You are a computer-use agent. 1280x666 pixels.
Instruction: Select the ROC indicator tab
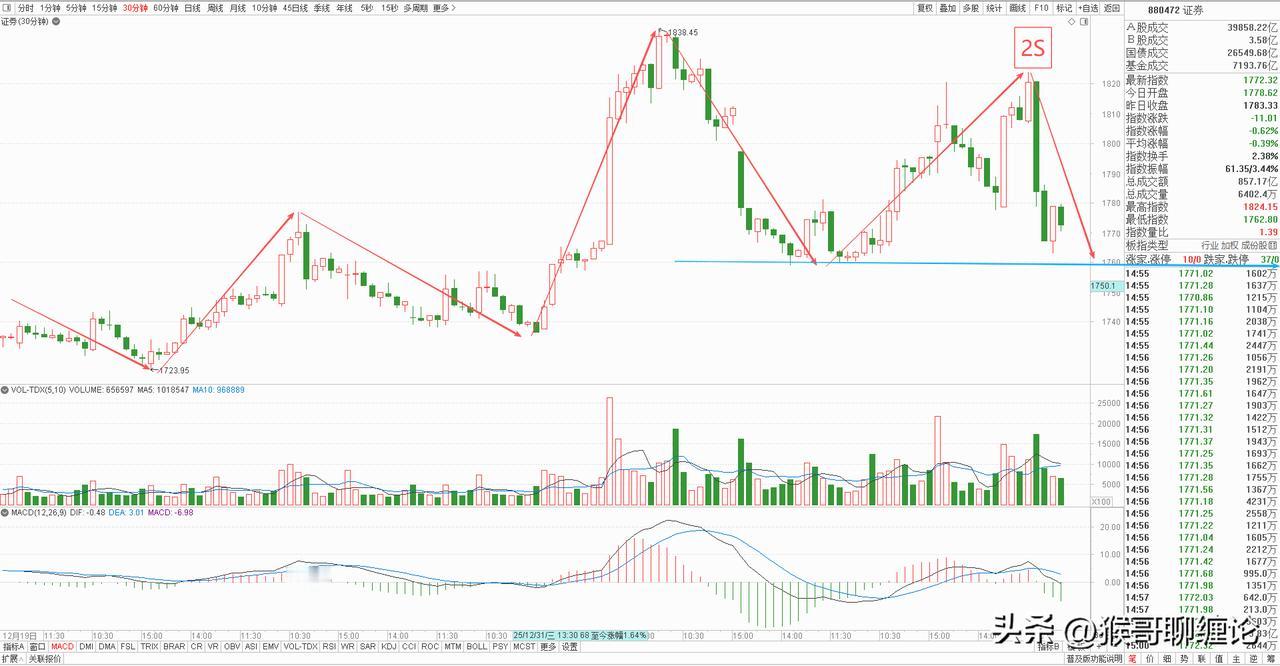tap(429, 647)
